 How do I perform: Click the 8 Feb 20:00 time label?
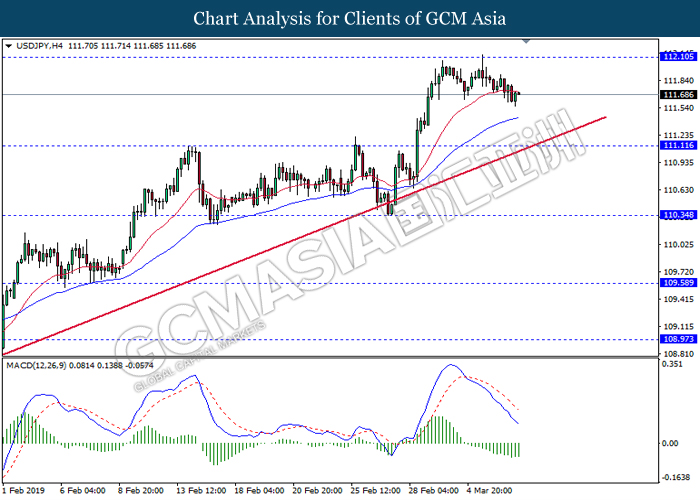coord(141,490)
